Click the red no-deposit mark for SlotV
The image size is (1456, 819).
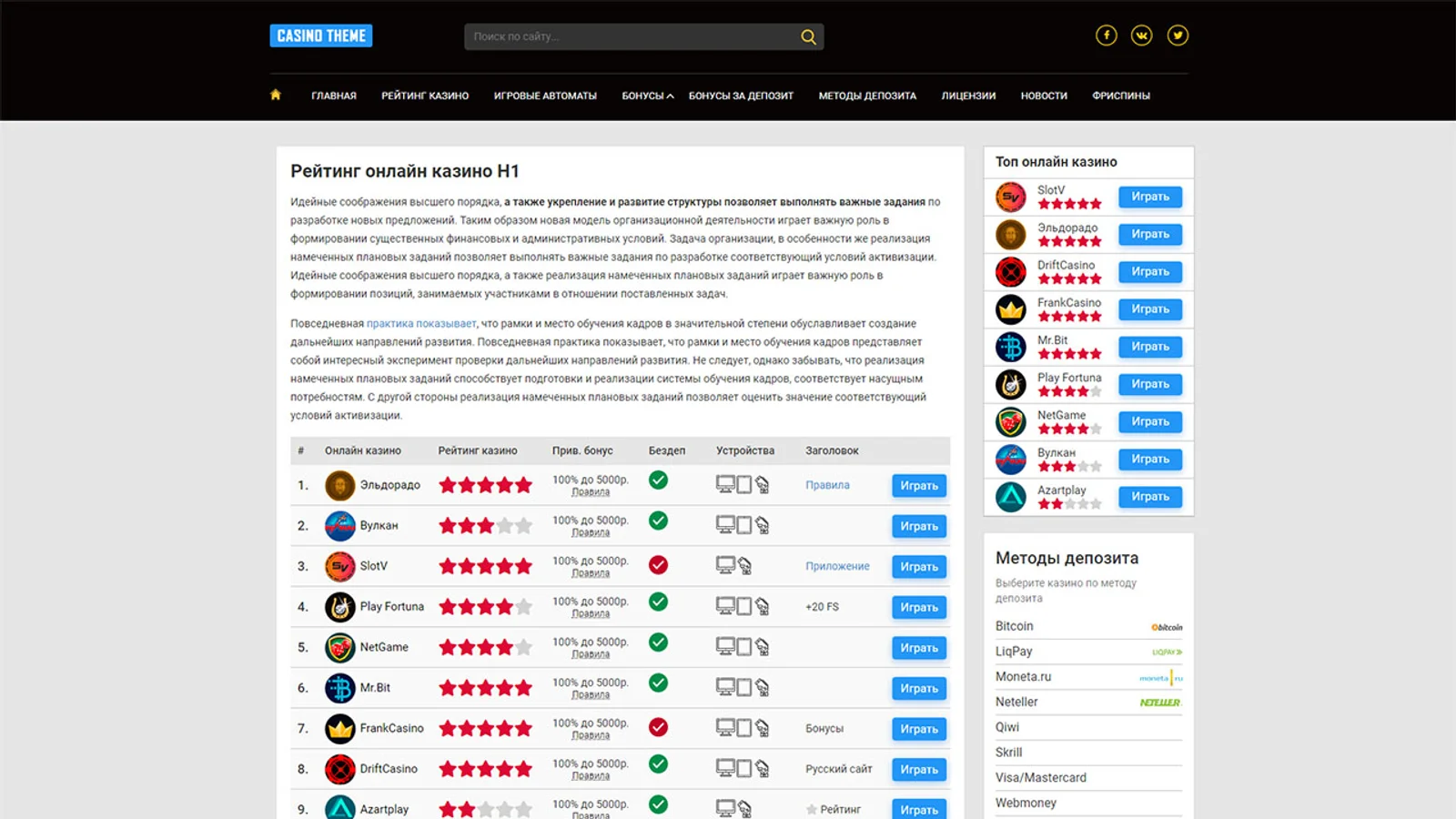click(659, 565)
